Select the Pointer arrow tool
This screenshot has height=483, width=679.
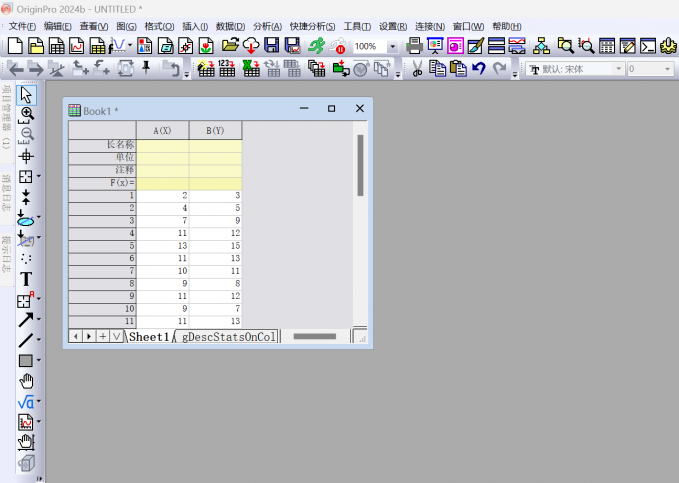(26, 95)
